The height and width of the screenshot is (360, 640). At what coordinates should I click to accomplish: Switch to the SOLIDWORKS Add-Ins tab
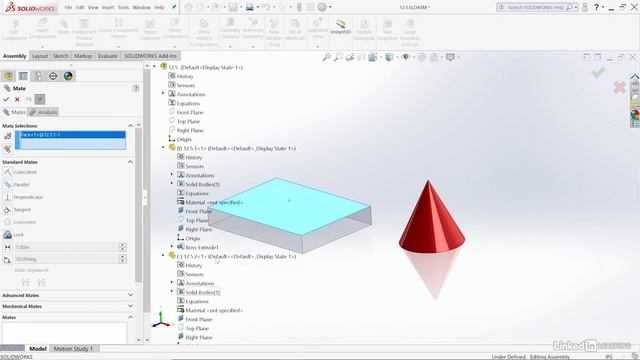pos(151,56)
